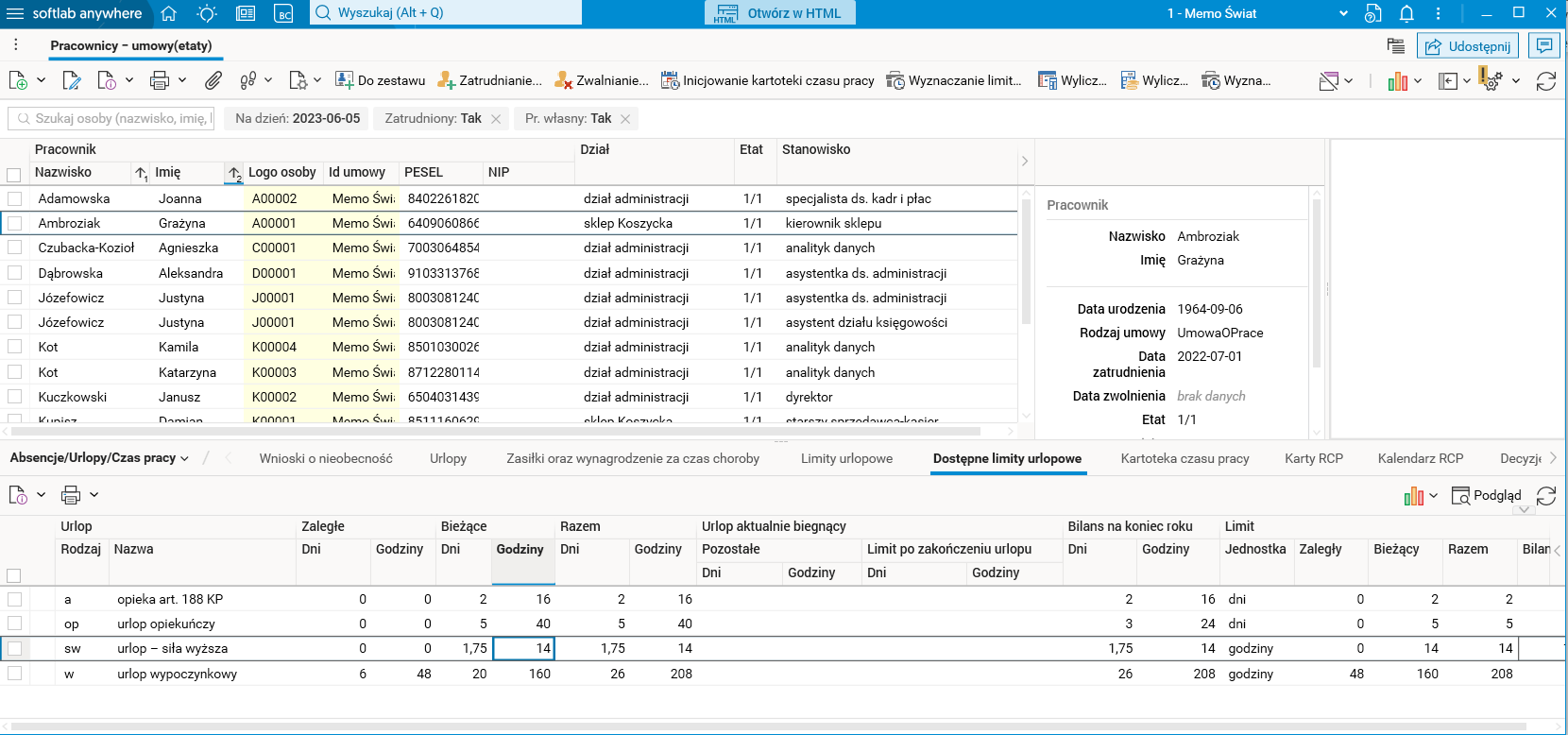This screenshot has width=1568, height=735.
Task: Refresh the available leave limits list
Action: pos(1546,496)
